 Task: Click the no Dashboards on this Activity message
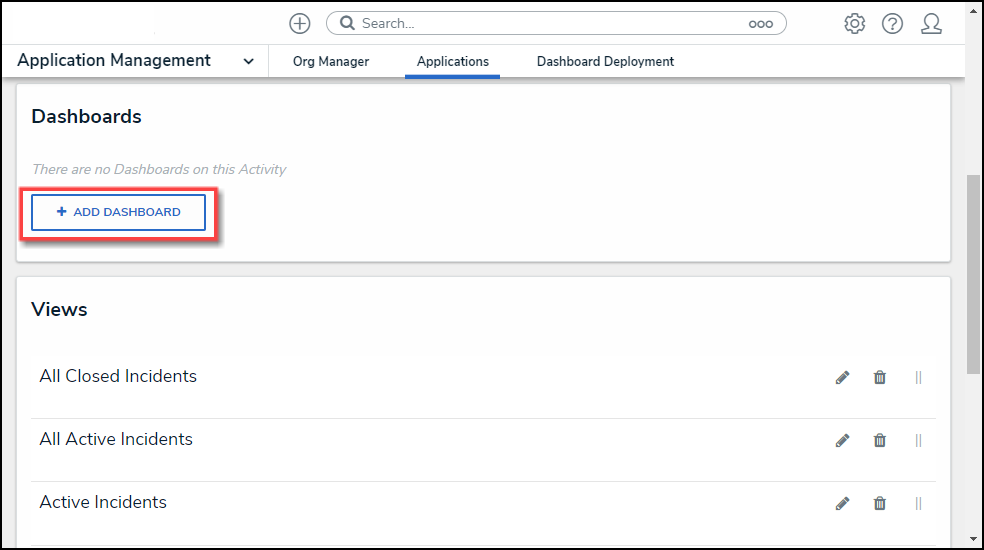tap(159, 170)
